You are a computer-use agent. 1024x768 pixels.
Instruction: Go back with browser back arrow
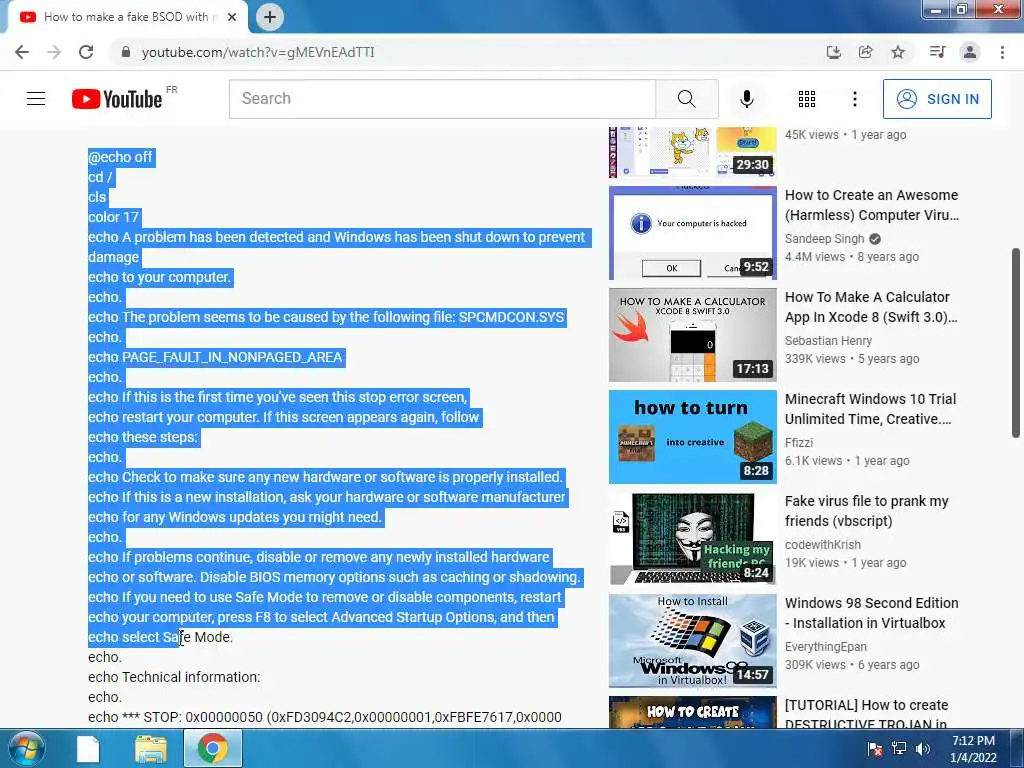point(22,52)
